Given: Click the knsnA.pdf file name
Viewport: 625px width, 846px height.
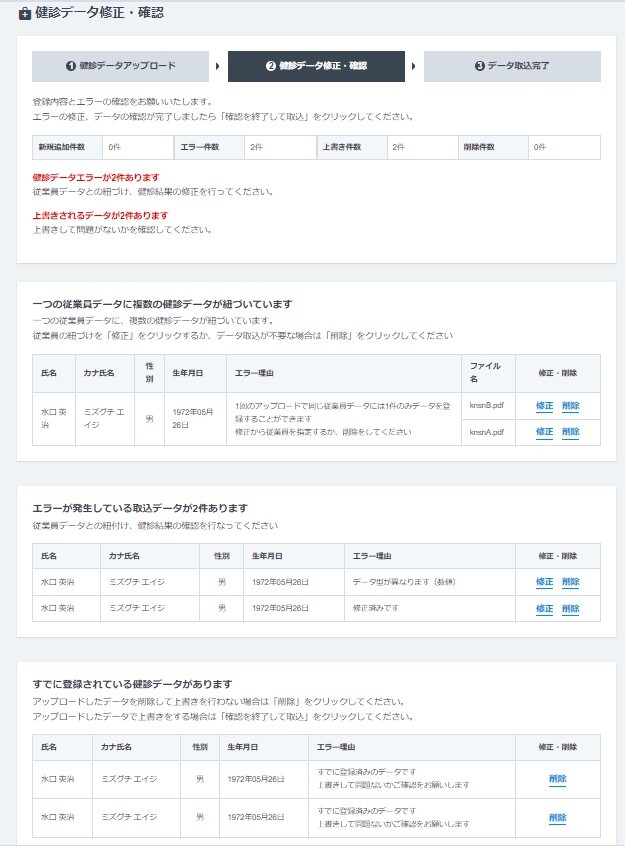Looking at the screenshot, I should pyautogui.click(x=486, y=432).
